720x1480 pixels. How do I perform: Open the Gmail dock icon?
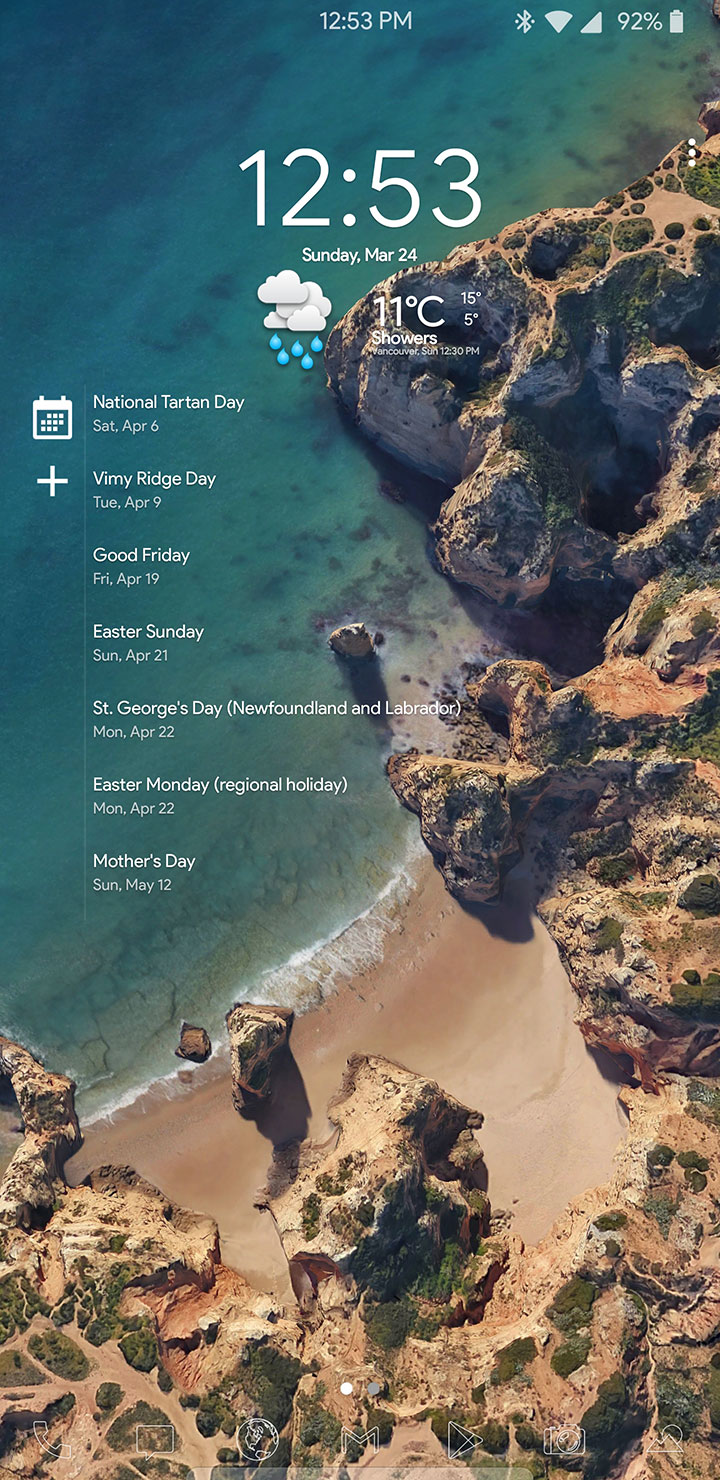(x=360, y=1440)
